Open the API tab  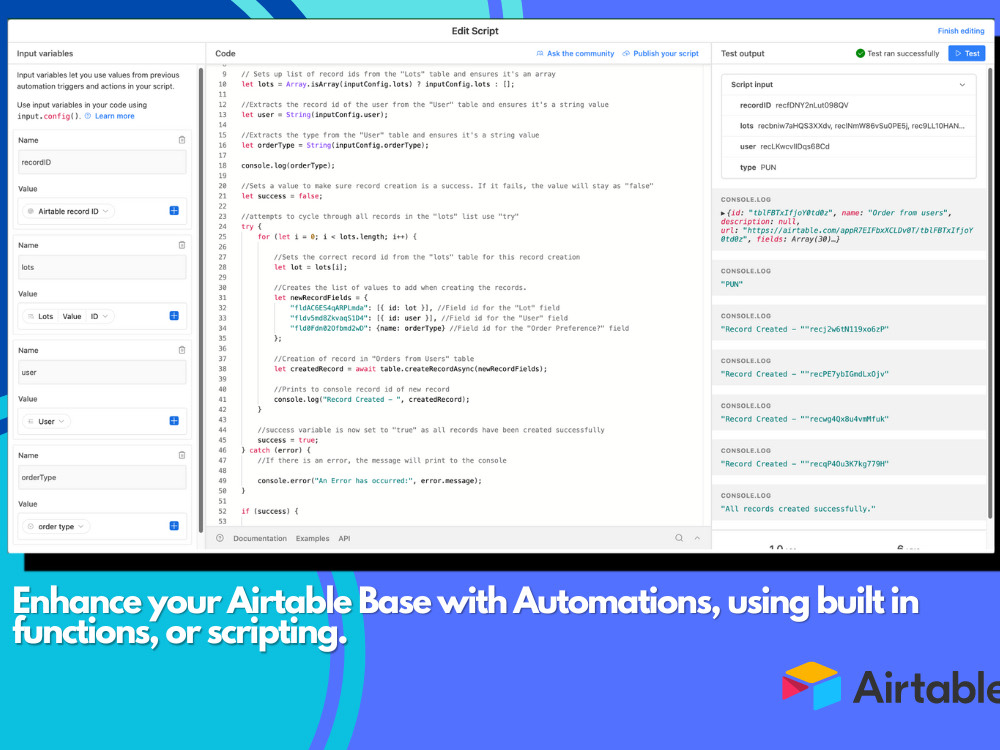click(x=344, y=538)
